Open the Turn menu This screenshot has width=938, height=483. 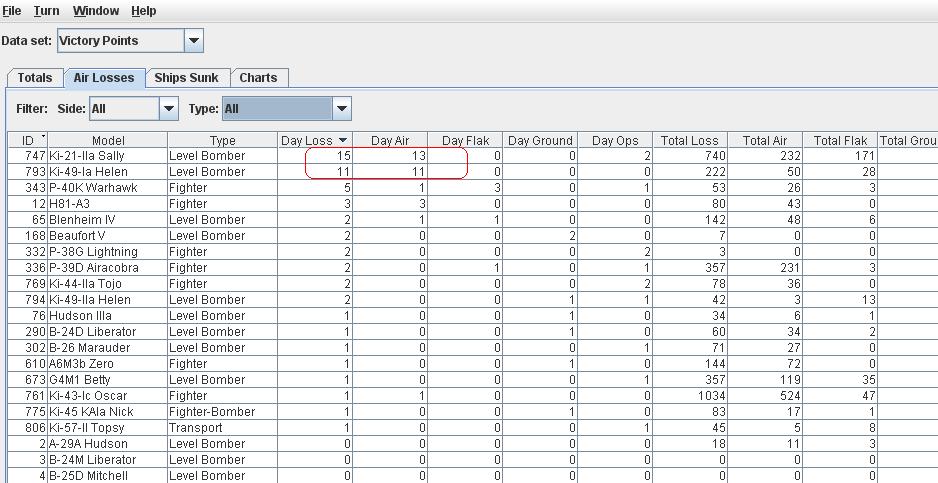[46, 11]
